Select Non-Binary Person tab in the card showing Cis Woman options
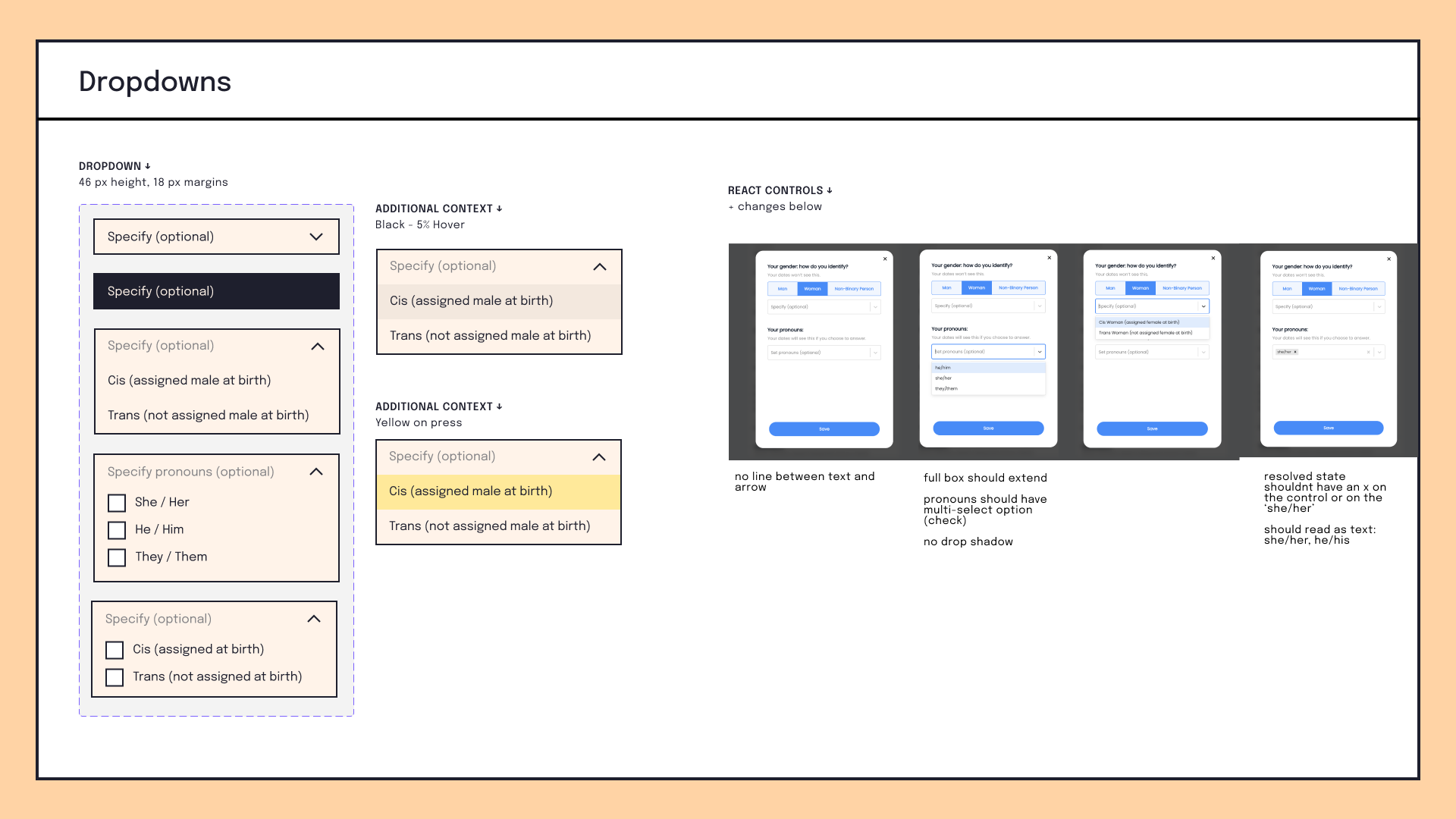Image resolution: width=1456 pixels, height=819 pixels. point(1182,288)
